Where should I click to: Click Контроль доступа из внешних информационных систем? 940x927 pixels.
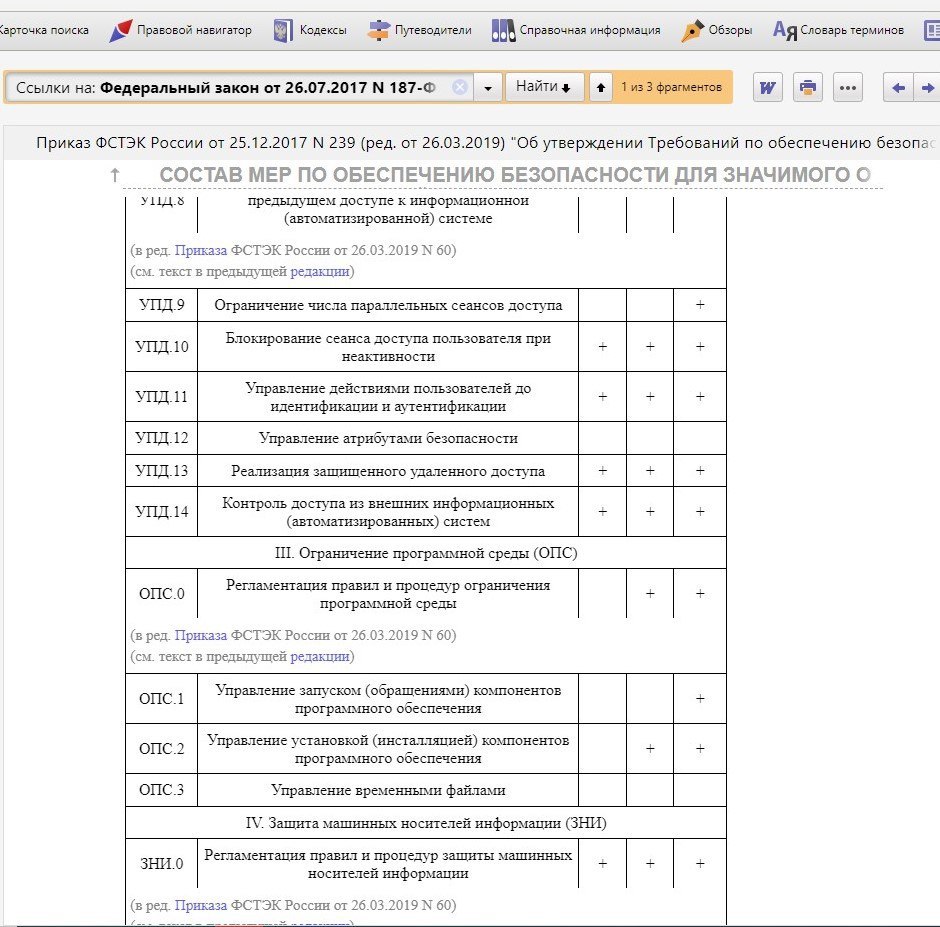[388, 512]
